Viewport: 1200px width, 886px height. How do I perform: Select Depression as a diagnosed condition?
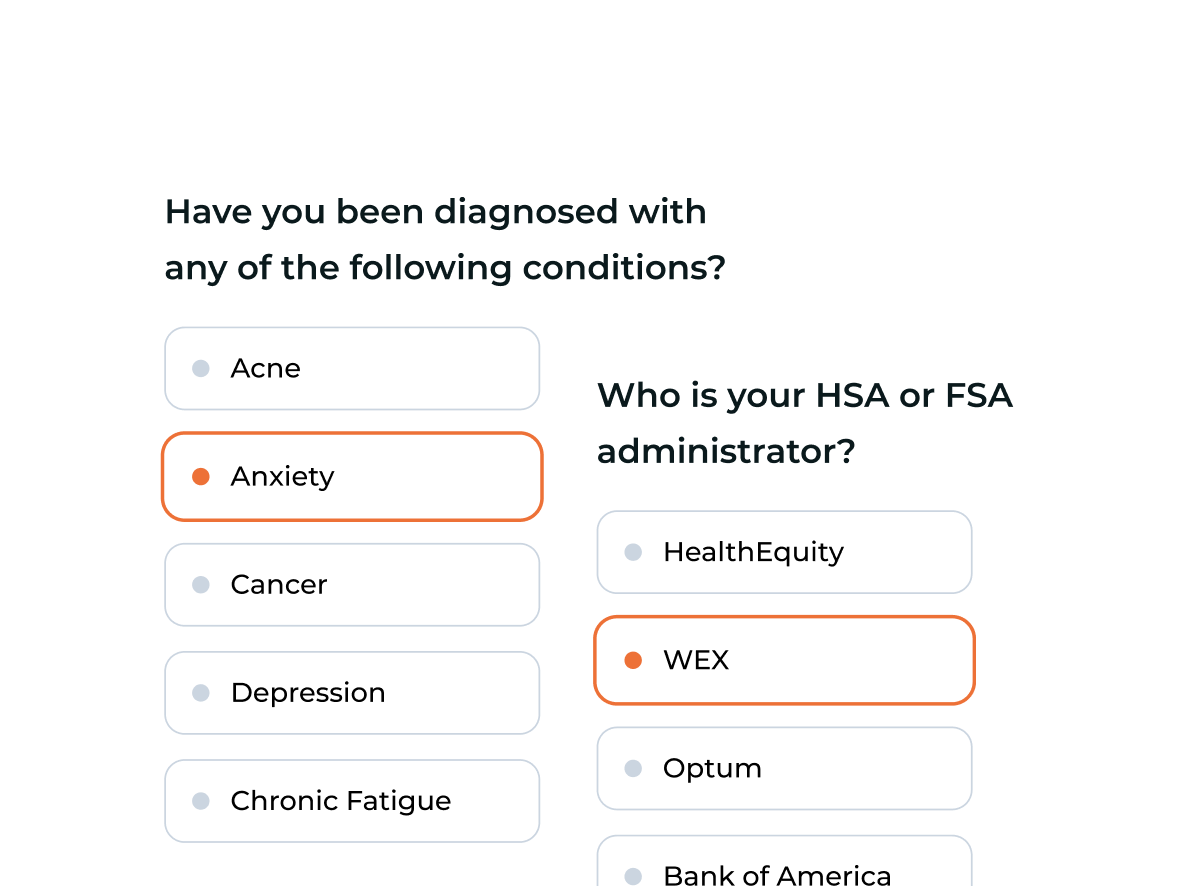[x=352, y=692]
